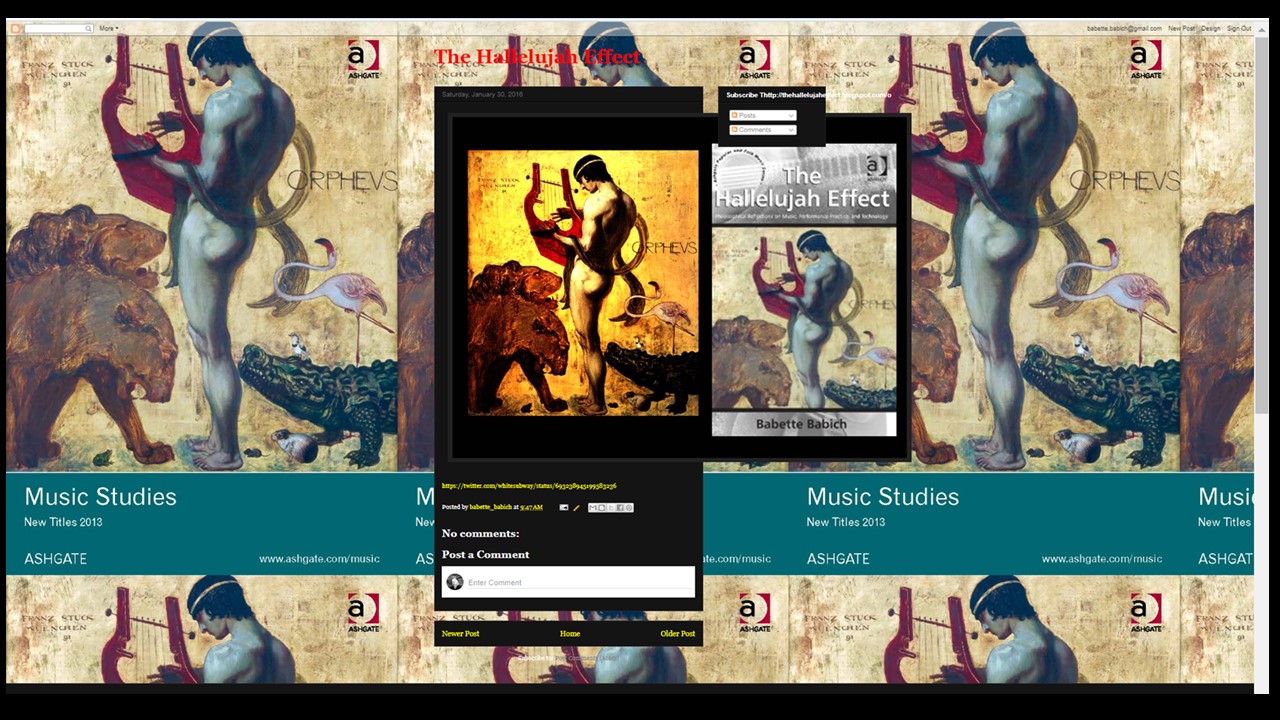
Task: Click the BlogThis! share icon
Action: tap(602, 508)
